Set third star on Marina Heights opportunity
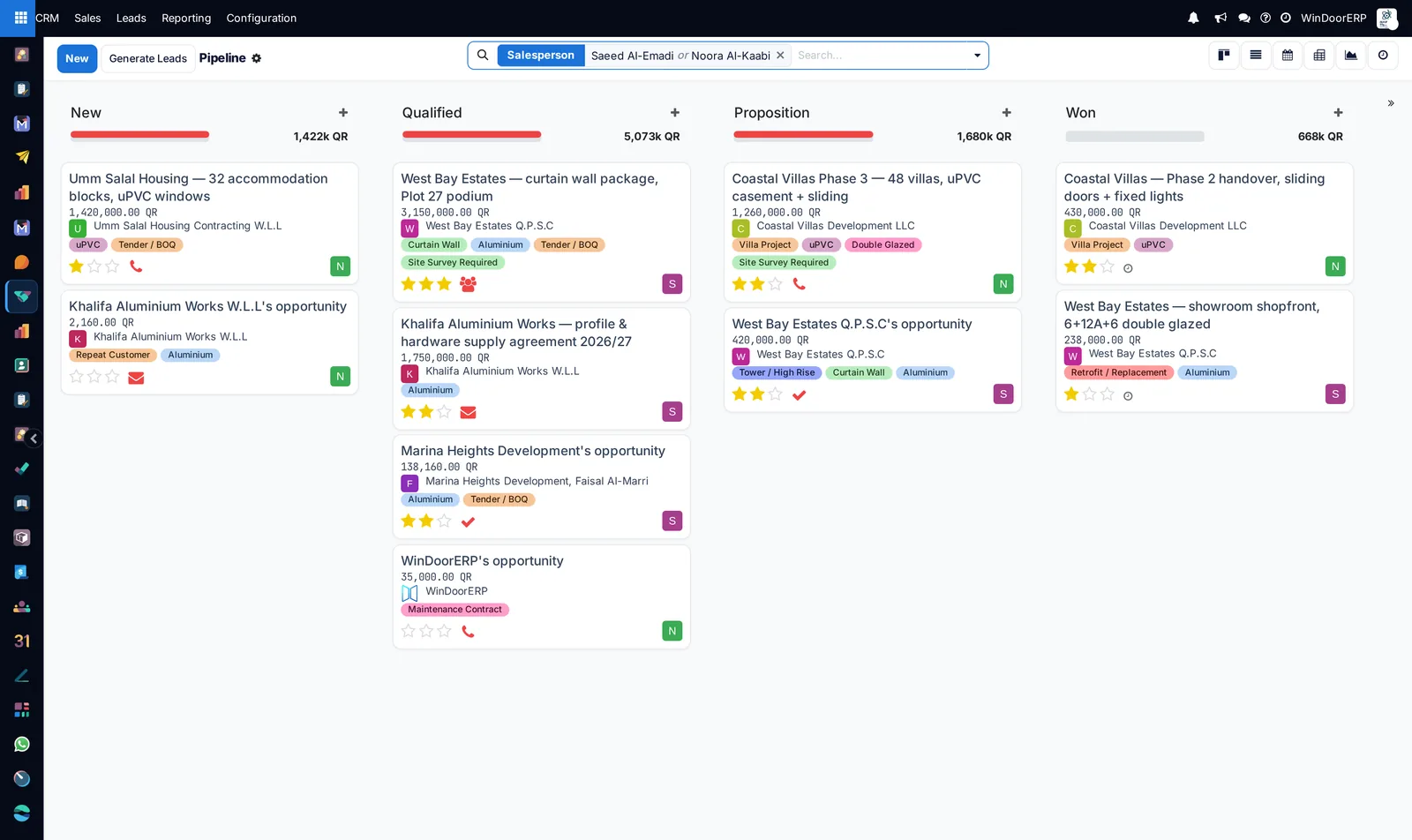This screenshot has height=840, width=1412. tap(444, 521)
